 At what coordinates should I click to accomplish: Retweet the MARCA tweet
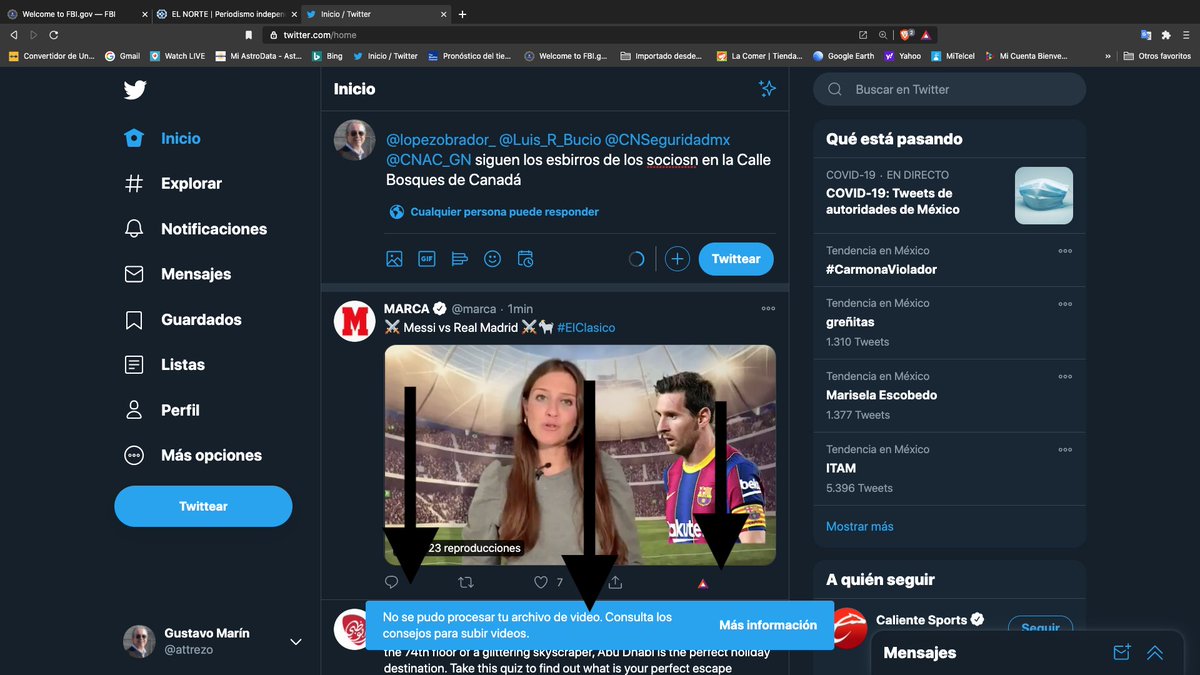465,582
